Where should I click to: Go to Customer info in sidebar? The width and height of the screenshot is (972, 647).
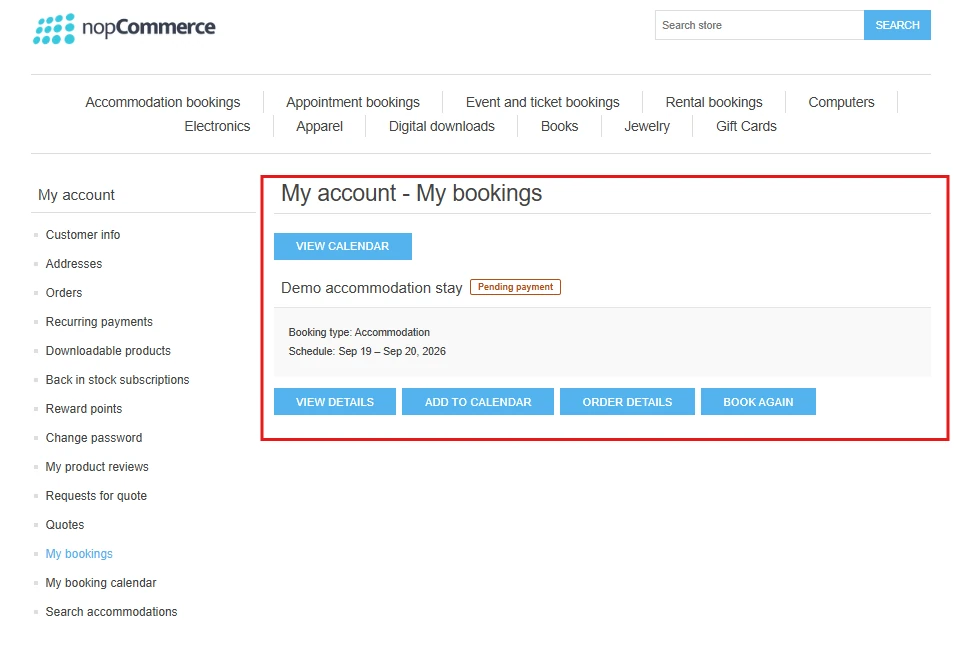tap(82, 235)
